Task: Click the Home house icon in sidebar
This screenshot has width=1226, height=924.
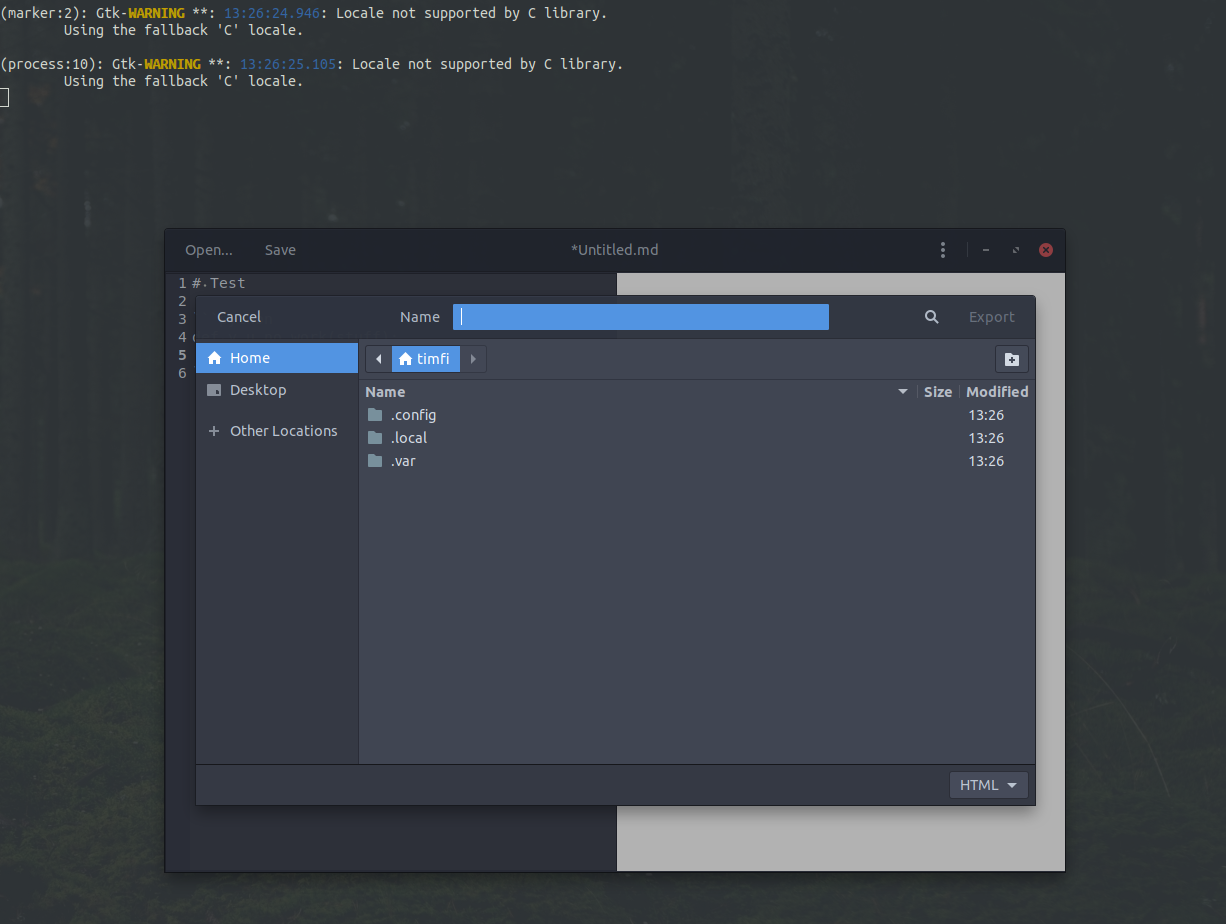Action: (x=214, y=358)
